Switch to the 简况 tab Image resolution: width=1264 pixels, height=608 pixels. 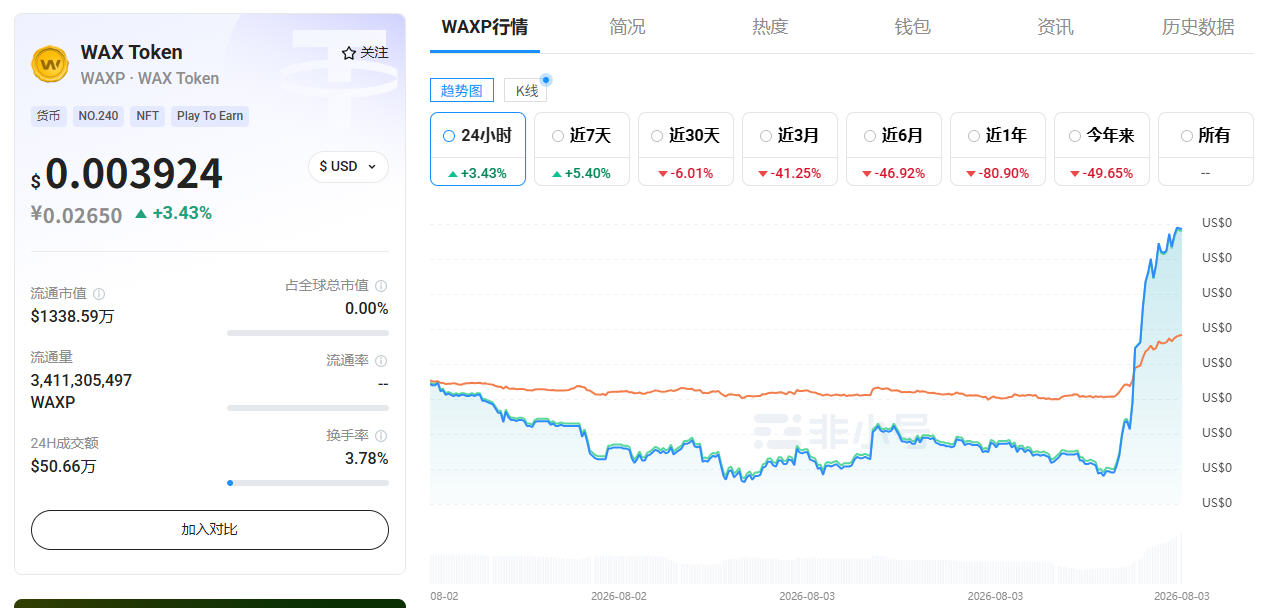627,27
